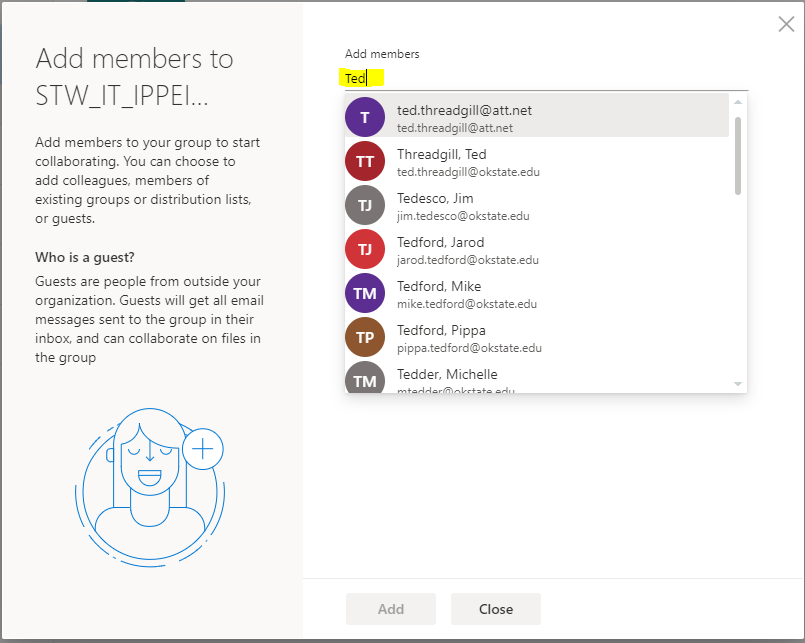Click the red TT avatar for Threadgill, Ted
805x643 pixels.
click(365, 161)
